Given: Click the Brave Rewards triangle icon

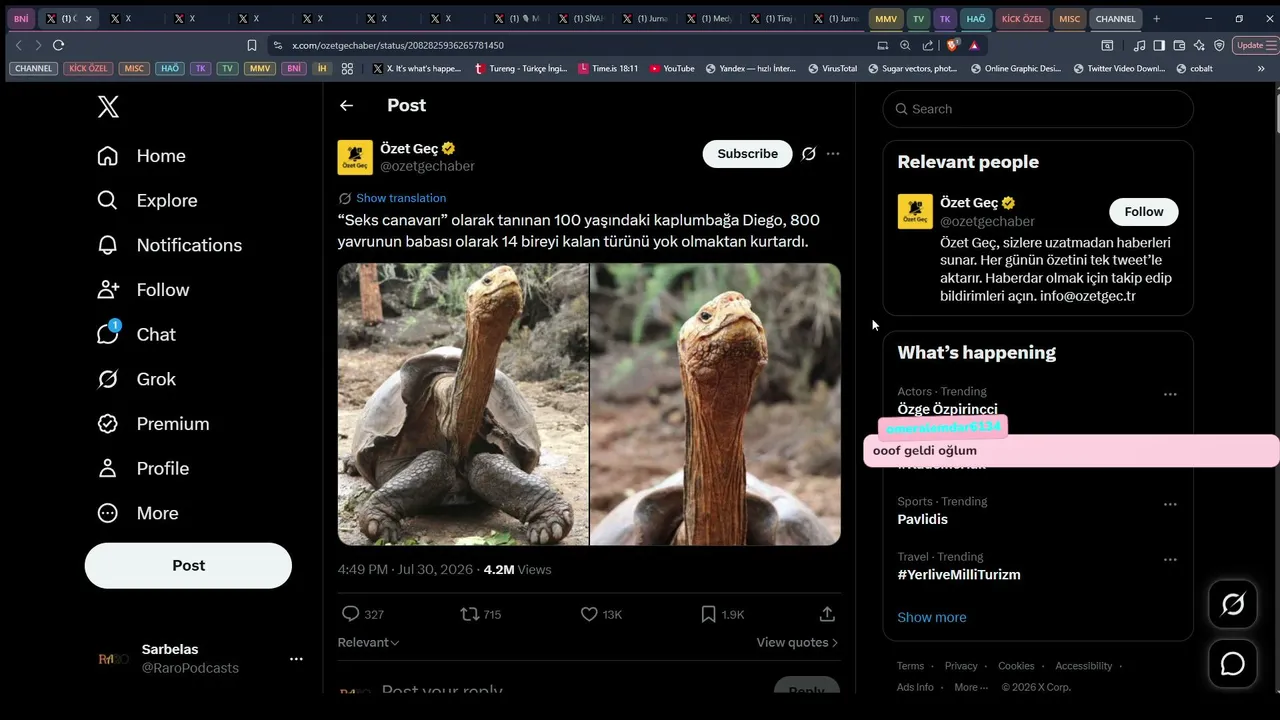Looking at the screenshot, I should click(974, 45).
